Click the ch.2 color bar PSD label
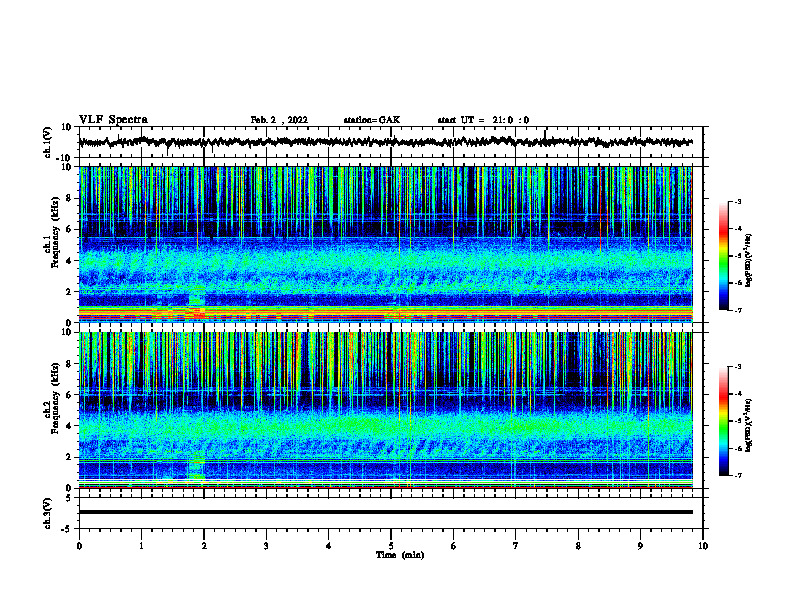The image size is (792, 612). 749,426
